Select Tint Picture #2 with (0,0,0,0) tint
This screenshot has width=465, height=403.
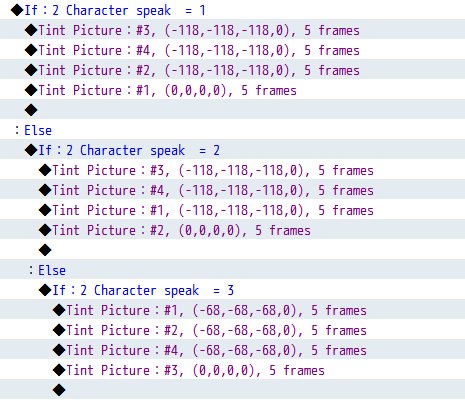[x=232, y=229]
